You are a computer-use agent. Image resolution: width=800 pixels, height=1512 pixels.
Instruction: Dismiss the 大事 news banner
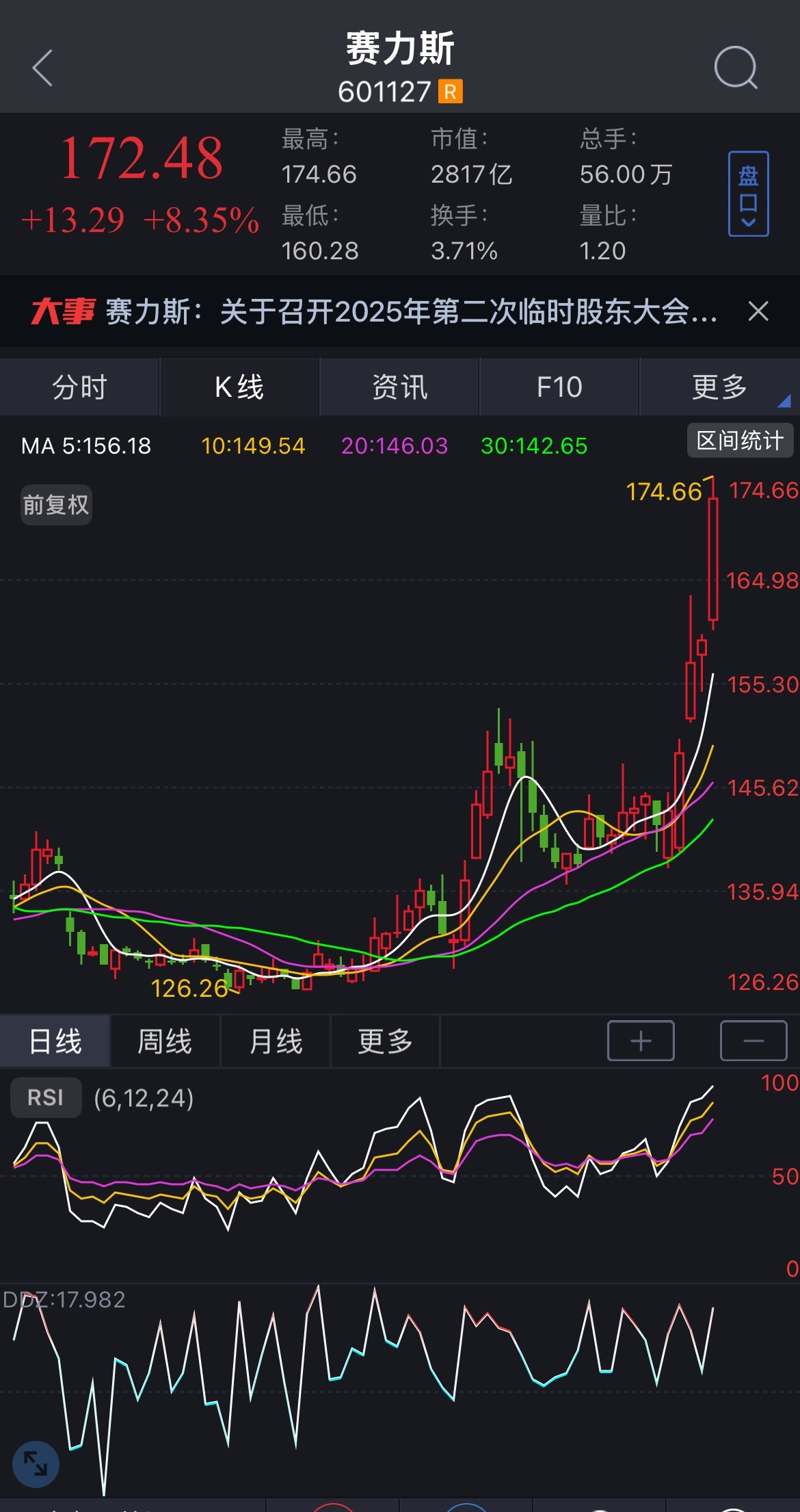(758, 311)
